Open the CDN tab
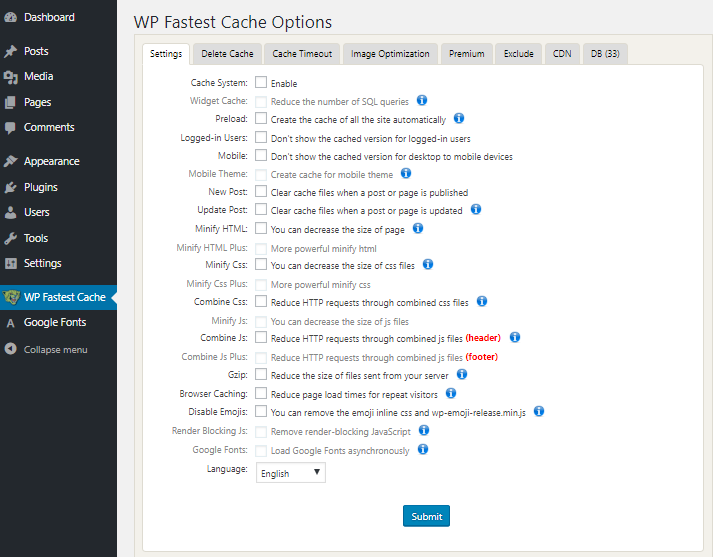This screenshot has height=557, width=713. point(562,54)
